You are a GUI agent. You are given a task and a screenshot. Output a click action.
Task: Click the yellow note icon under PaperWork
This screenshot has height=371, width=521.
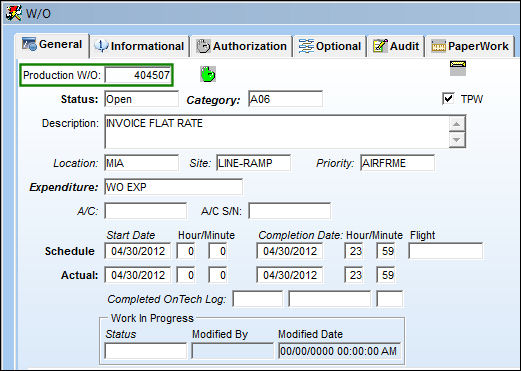458,68
